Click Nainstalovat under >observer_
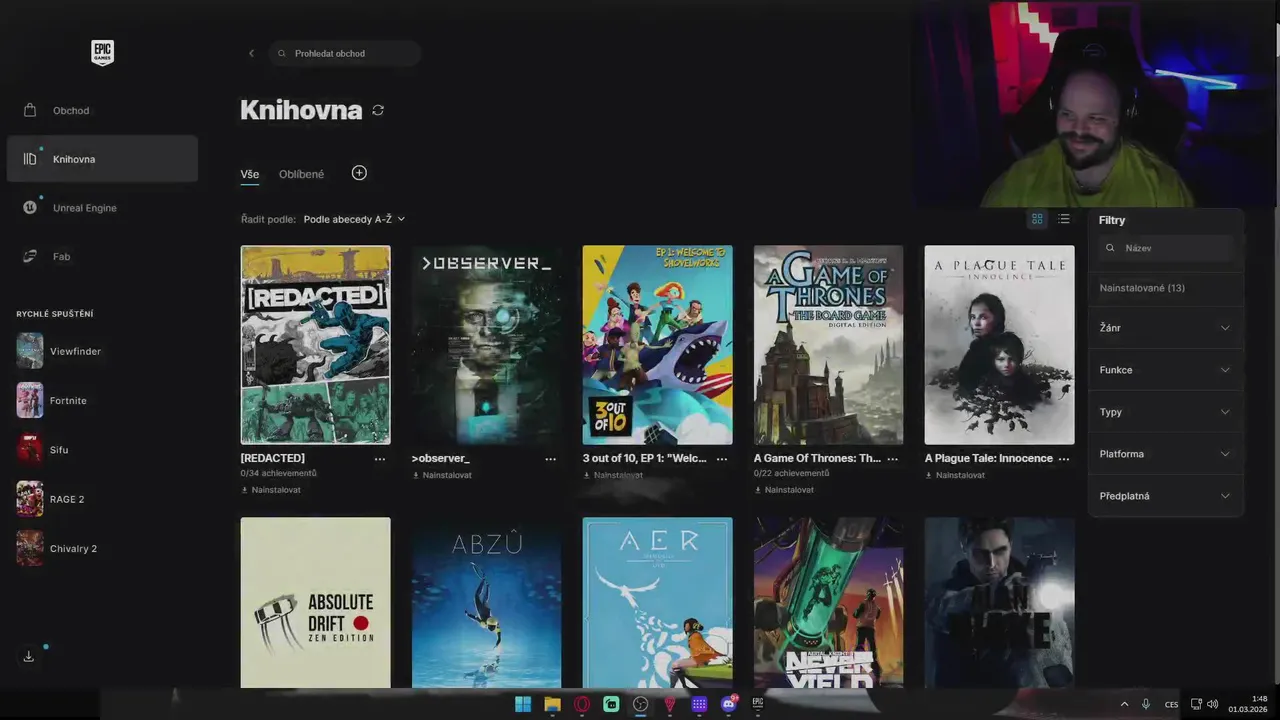The width and height of the screenshot is (1280, 720). click(442, 475)
